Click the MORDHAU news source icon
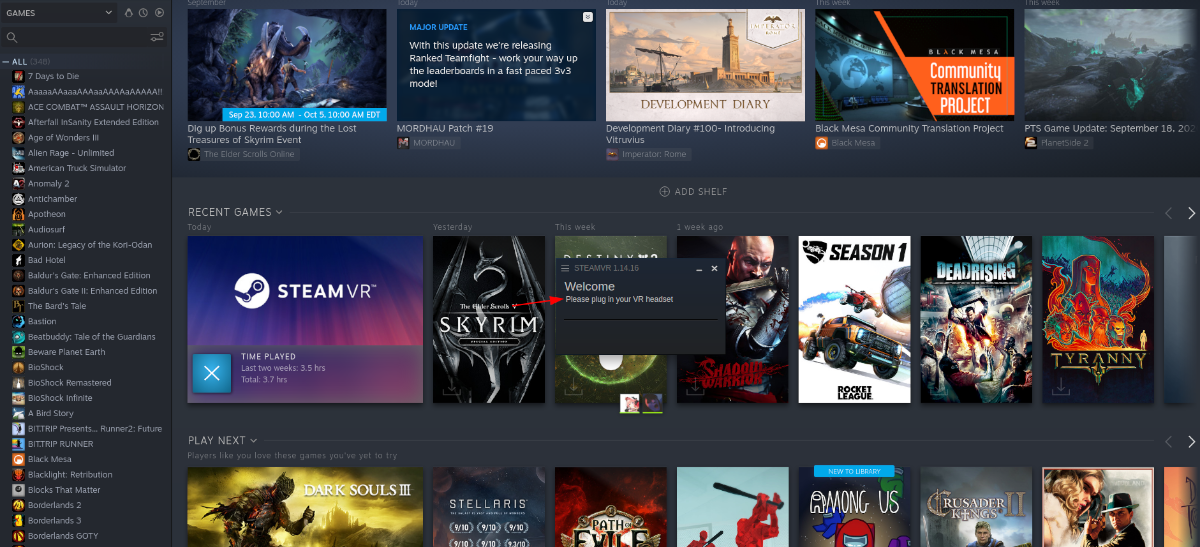This screenshot has width=1200, height=547. [403, 143]
